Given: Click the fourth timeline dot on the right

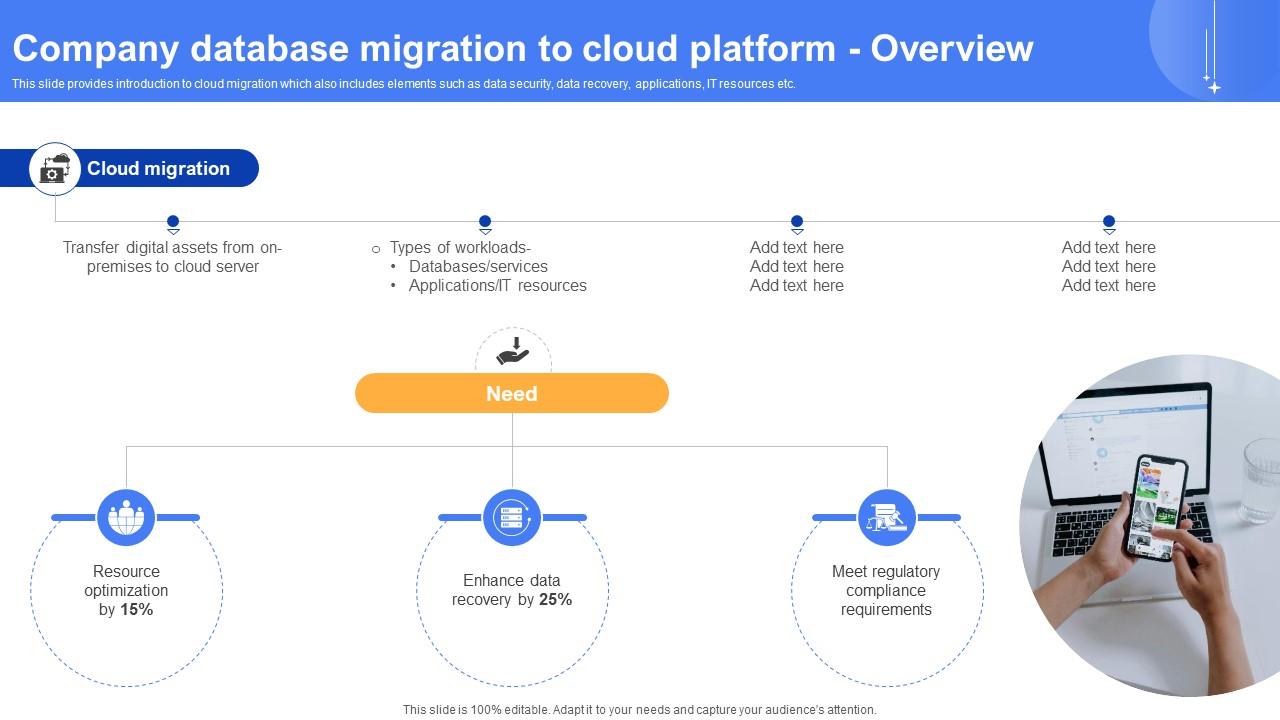Looking at the screenshot, I should (x=1109, y=222).
